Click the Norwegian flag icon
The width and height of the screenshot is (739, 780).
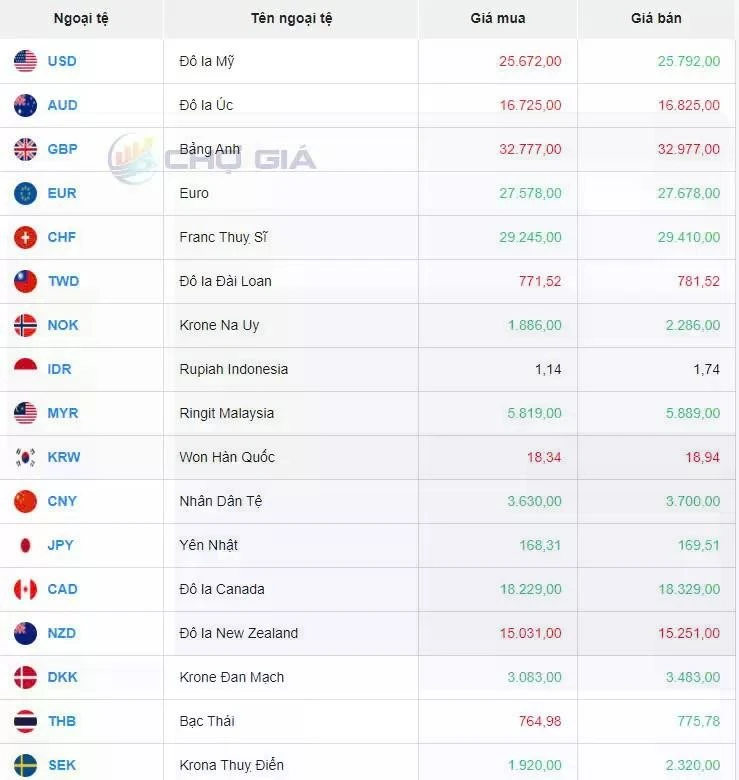coord(25,325)
